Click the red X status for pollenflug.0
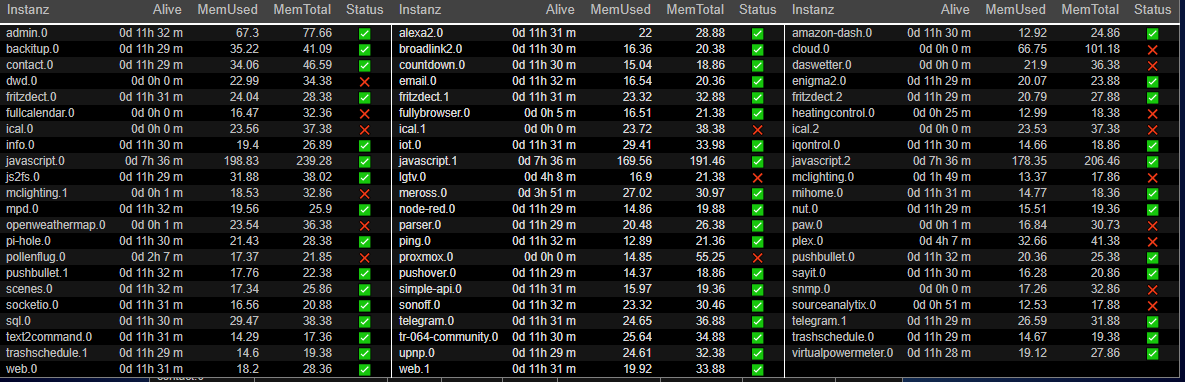The width and height of the screenshot is (1185, 382). click(365, 258)
